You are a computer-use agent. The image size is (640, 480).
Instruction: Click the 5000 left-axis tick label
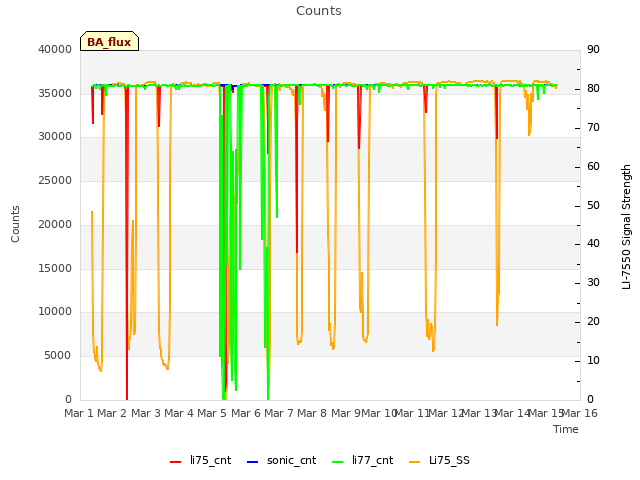(58, 356)
